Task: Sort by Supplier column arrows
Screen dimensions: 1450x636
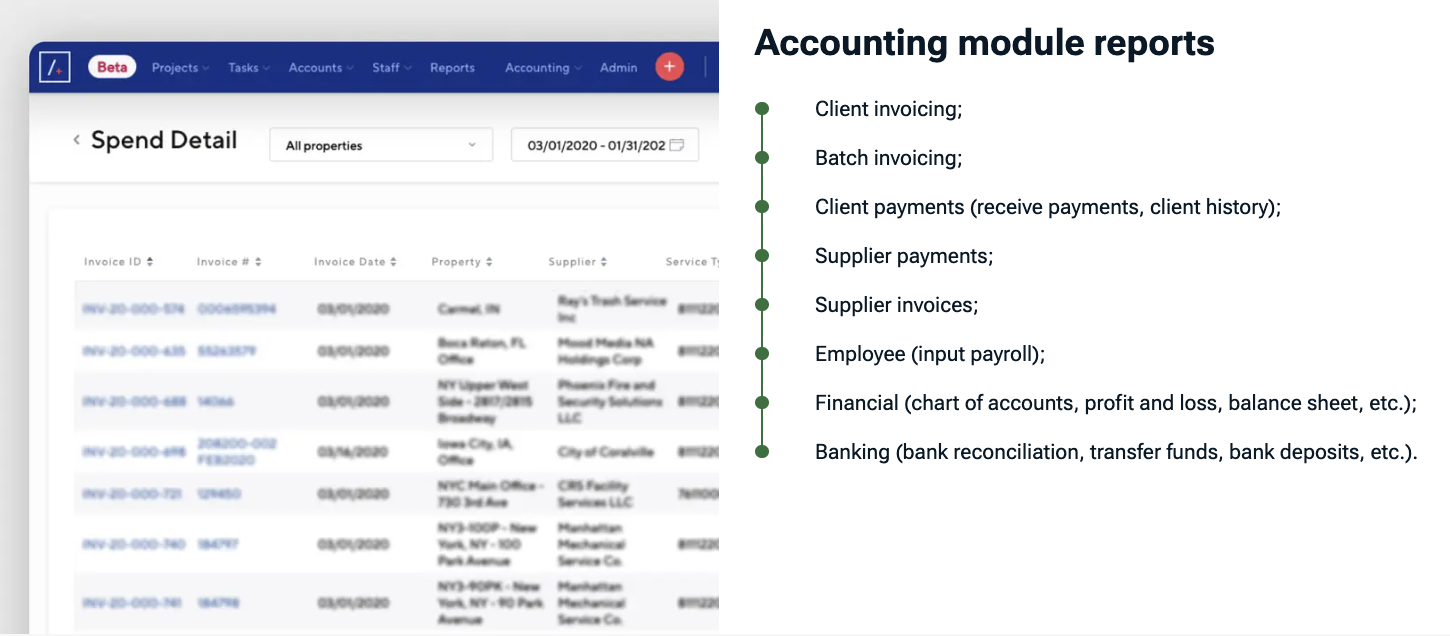Action: click(604, 262)
